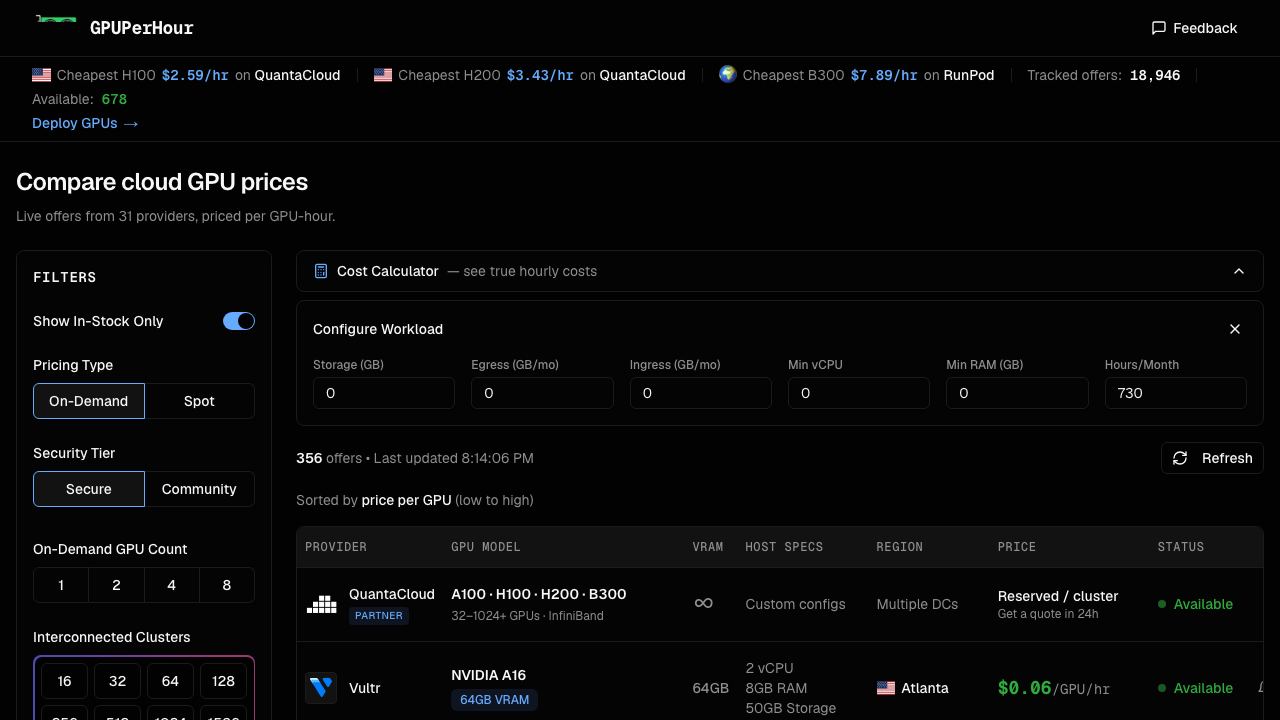The image size is (1280, 720).
Task: Select 128 interconnected cluster size
Action: (x=223, y=681)
